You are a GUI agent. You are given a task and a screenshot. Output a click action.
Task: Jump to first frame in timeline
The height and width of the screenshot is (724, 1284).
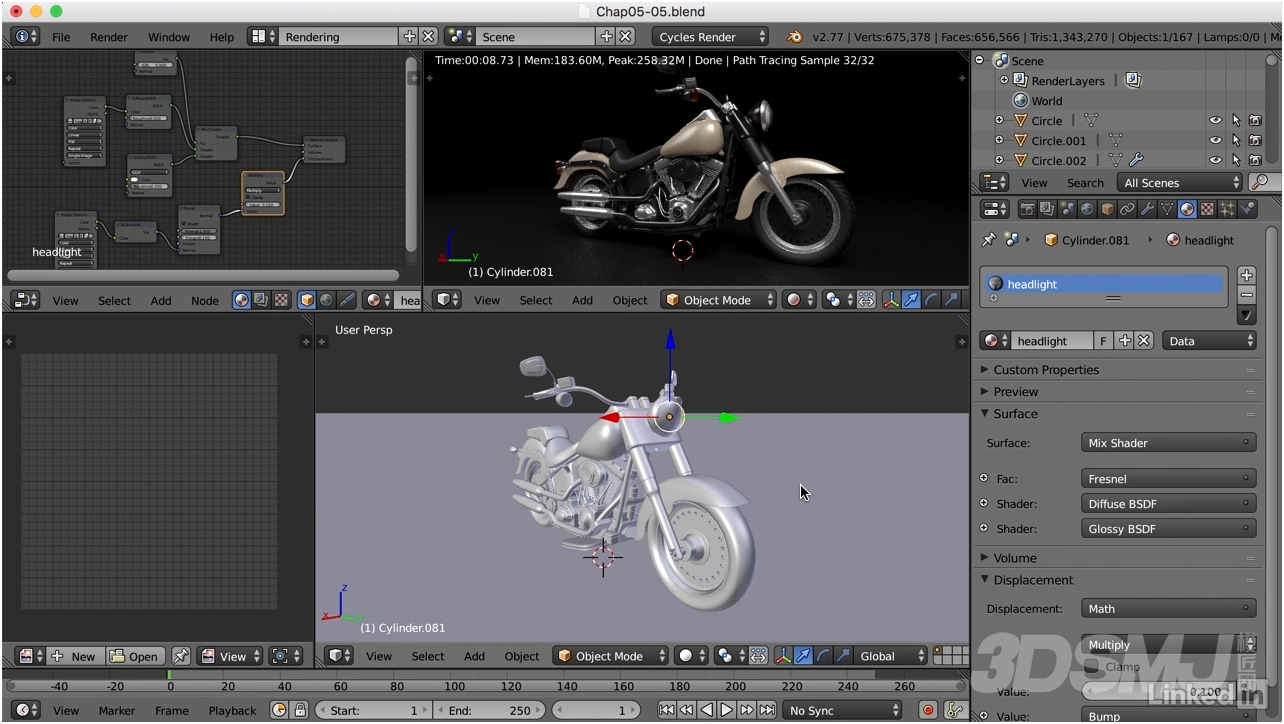667,710
